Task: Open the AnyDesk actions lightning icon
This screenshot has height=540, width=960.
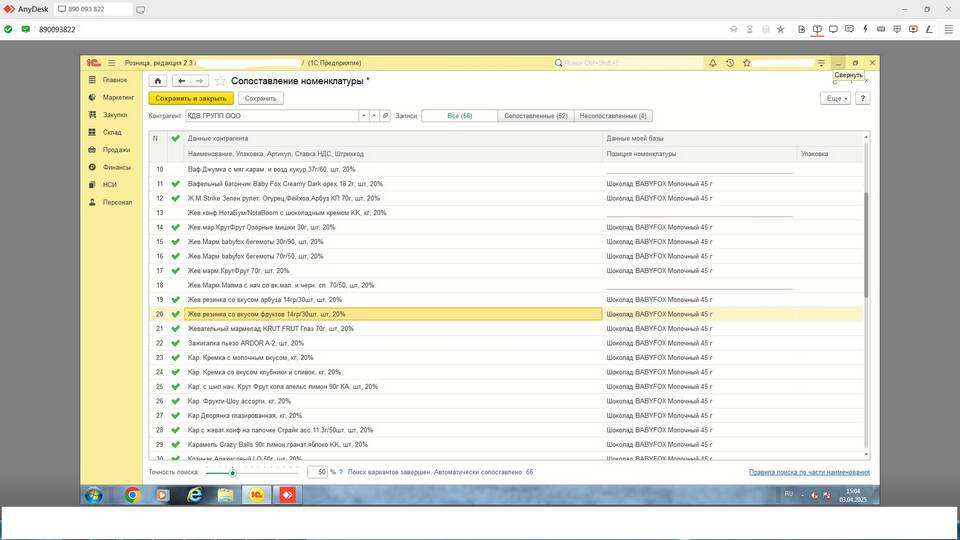Action: pyautogui.click(x=865, y=29)
